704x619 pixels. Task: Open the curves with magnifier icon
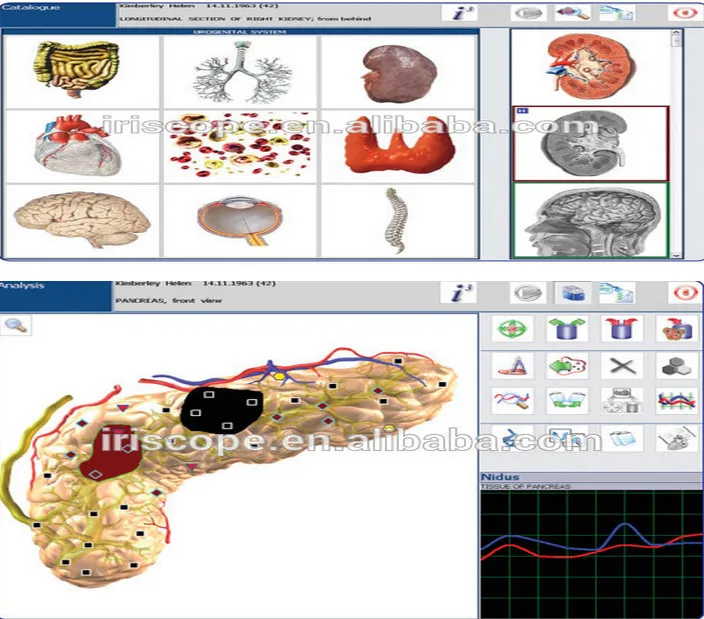pos(512,401)
